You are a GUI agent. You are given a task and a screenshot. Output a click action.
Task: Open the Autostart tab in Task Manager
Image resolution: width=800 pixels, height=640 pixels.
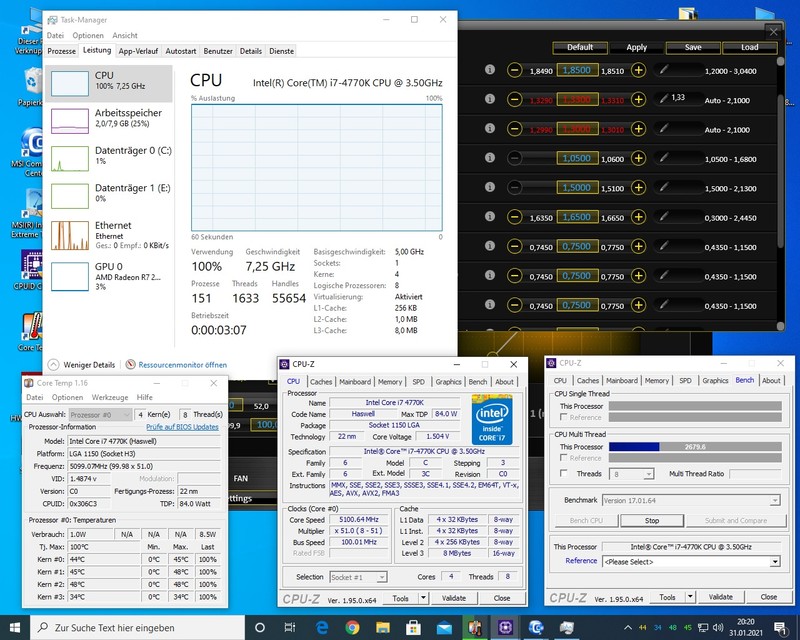tap(181, 51)
